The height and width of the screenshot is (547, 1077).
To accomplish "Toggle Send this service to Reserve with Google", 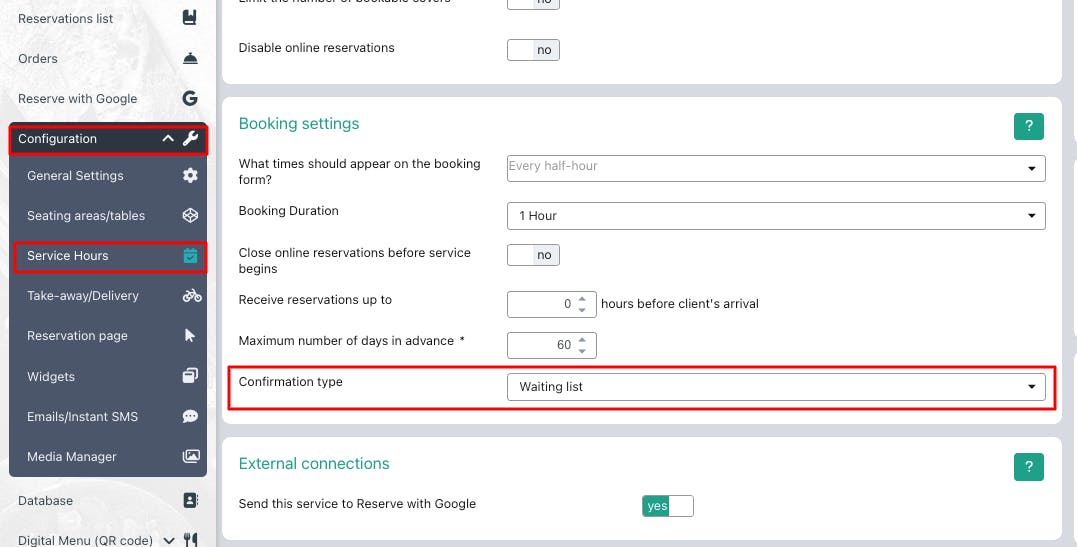I will point(668,506).
